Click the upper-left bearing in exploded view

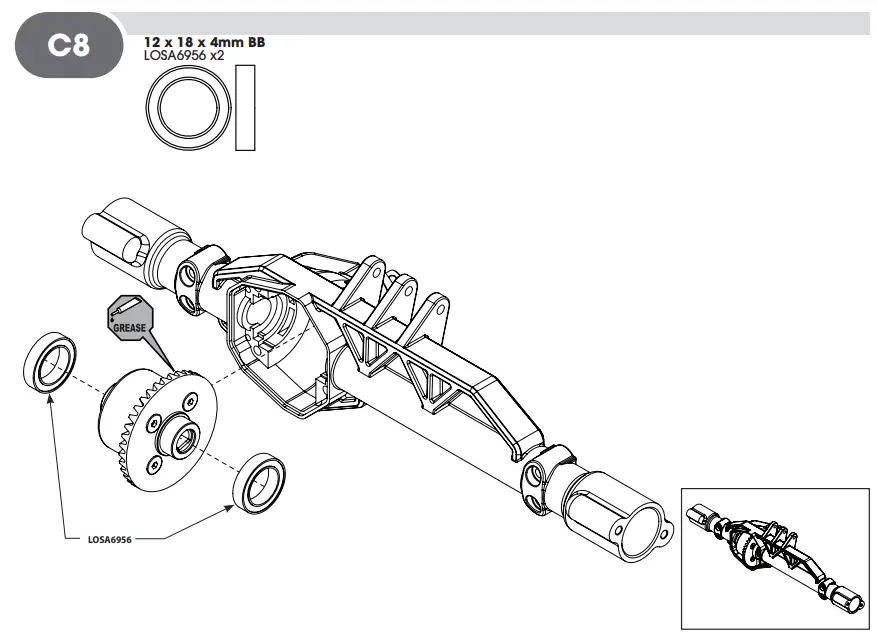click(50, 363)
